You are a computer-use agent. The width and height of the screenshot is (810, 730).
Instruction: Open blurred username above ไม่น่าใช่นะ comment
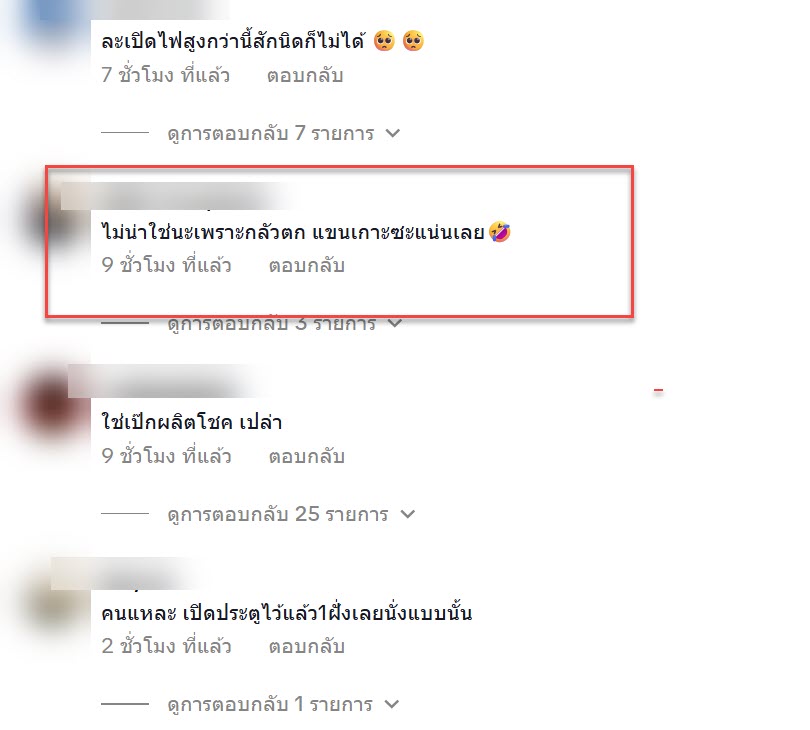176,196
